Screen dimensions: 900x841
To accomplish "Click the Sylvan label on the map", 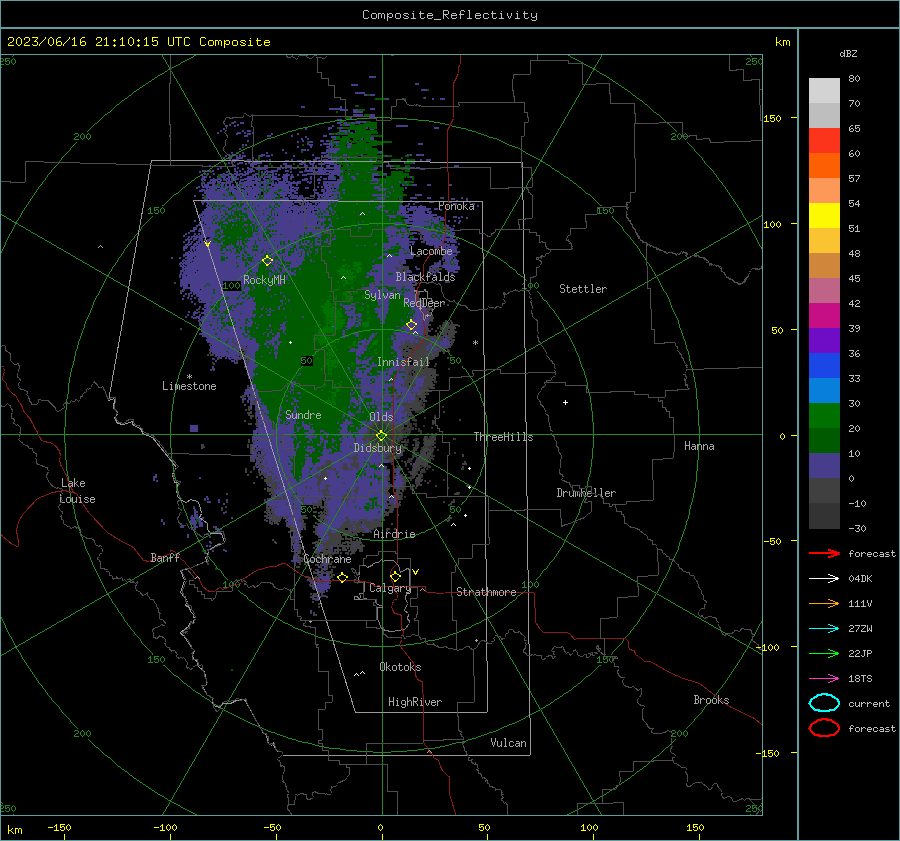I will coord(382,295).
